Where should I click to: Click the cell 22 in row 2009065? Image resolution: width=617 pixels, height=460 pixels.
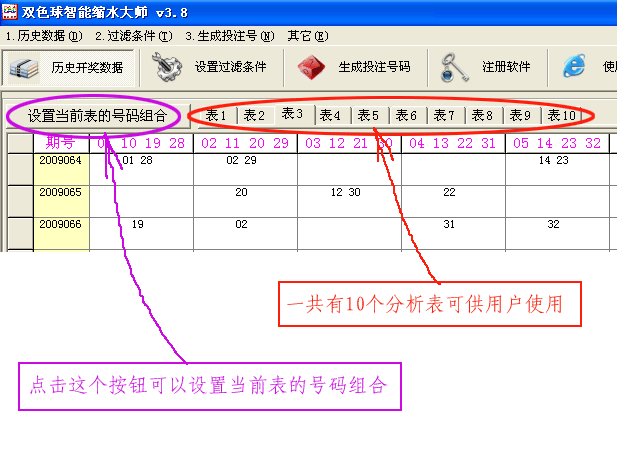[x=453, y=201]
